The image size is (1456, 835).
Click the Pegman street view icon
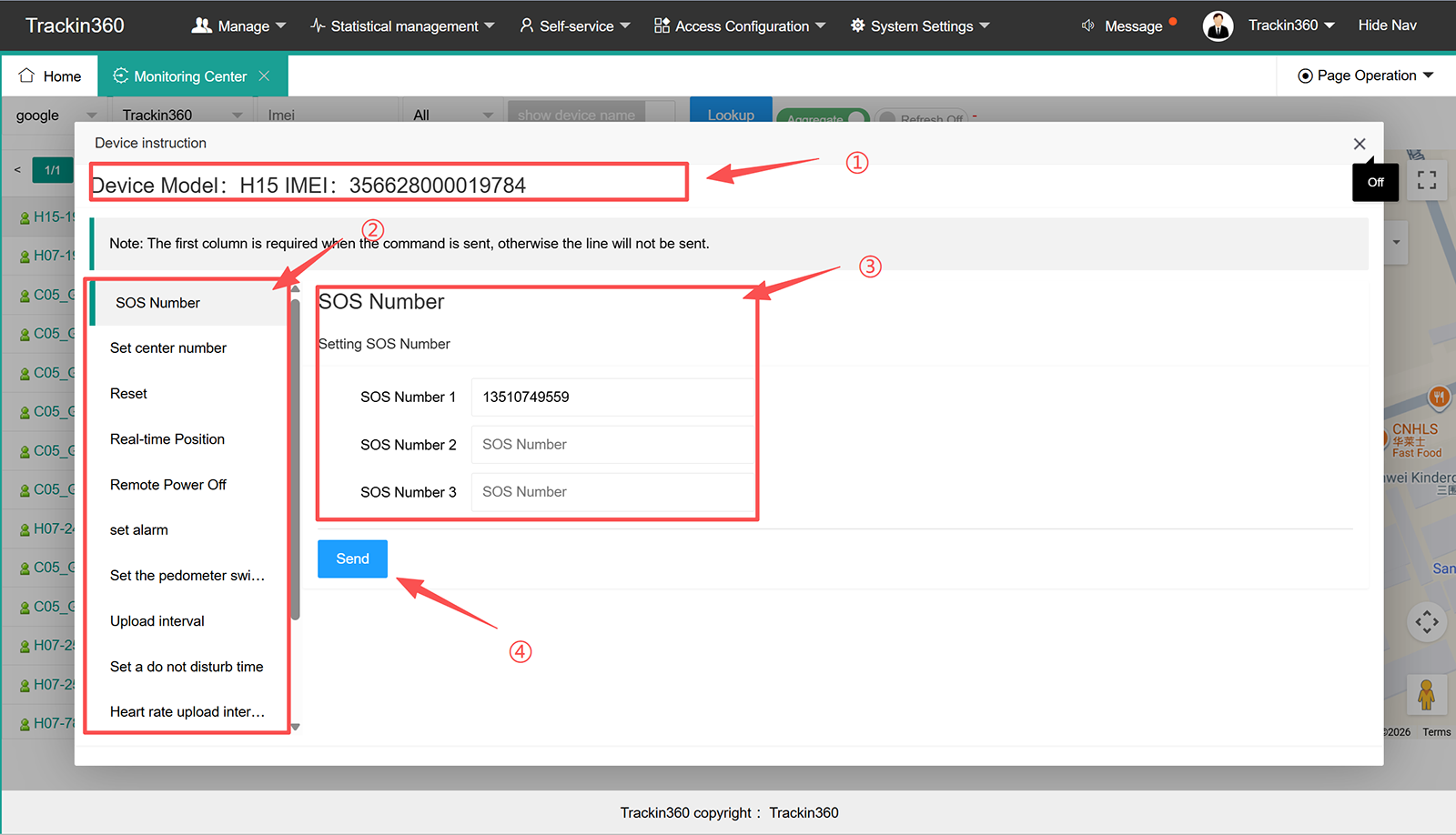pos(1427,696)
